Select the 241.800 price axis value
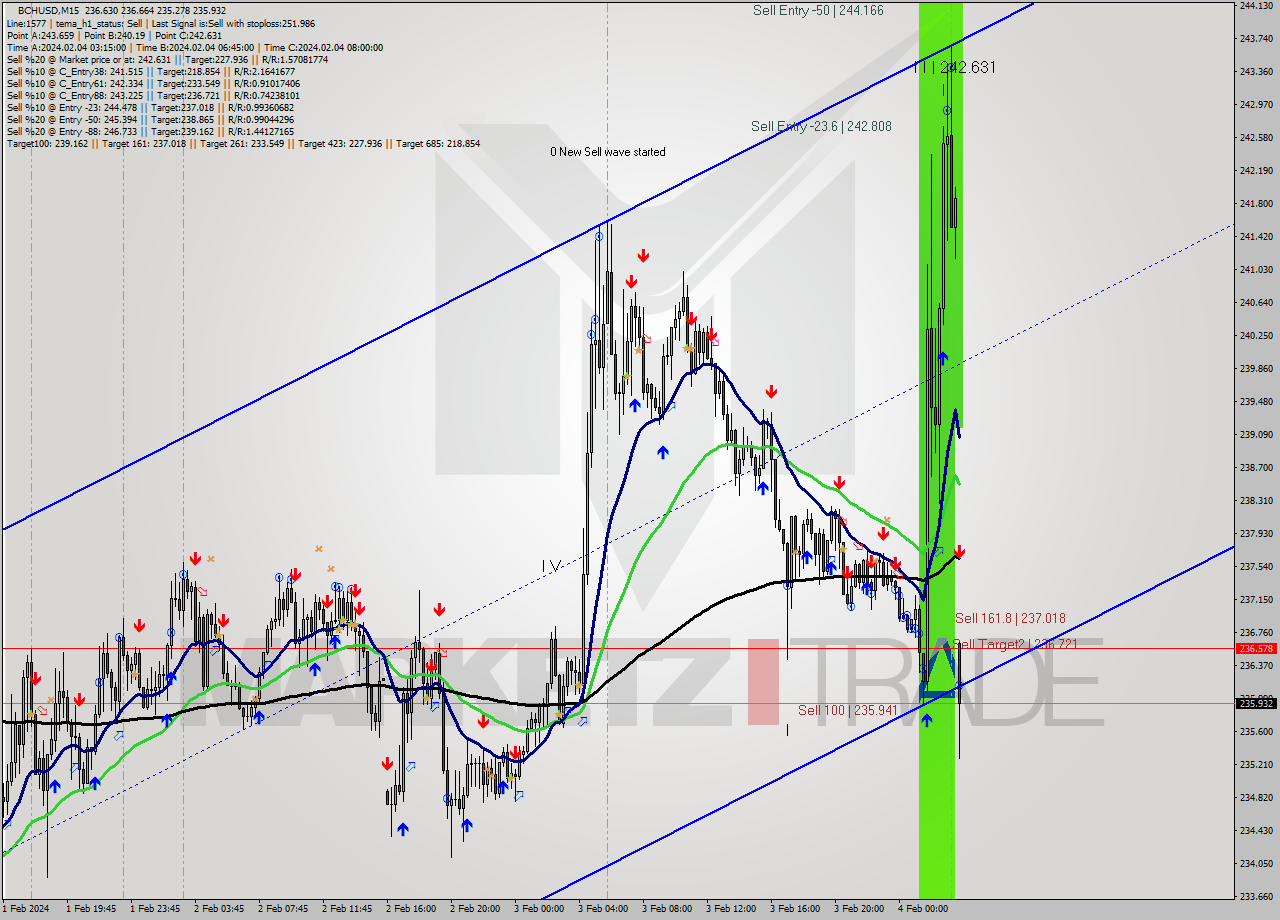 tap(1256, 203)
